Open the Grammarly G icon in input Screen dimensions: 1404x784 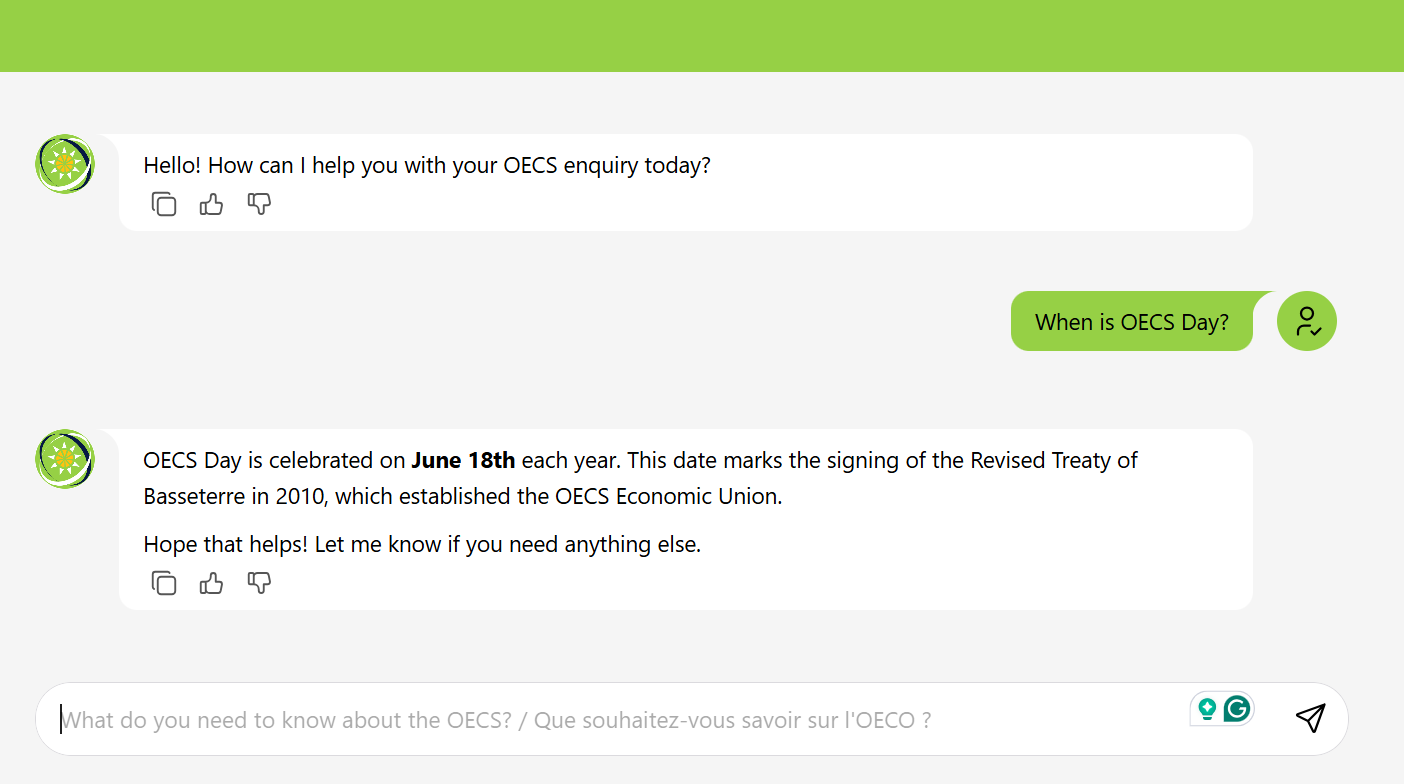coord(1237,709)
